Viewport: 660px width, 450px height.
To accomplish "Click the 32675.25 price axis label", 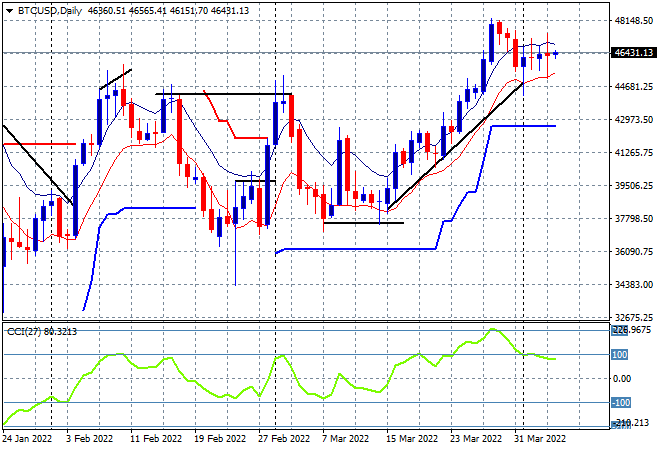I will 634,317.
